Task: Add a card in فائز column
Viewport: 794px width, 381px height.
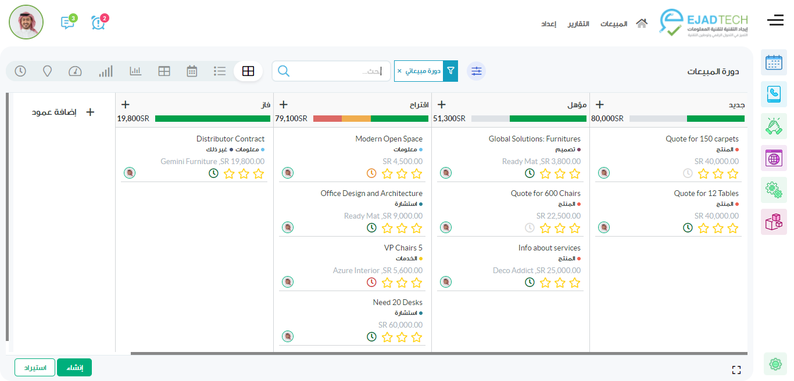Action: tap(126, 105)
